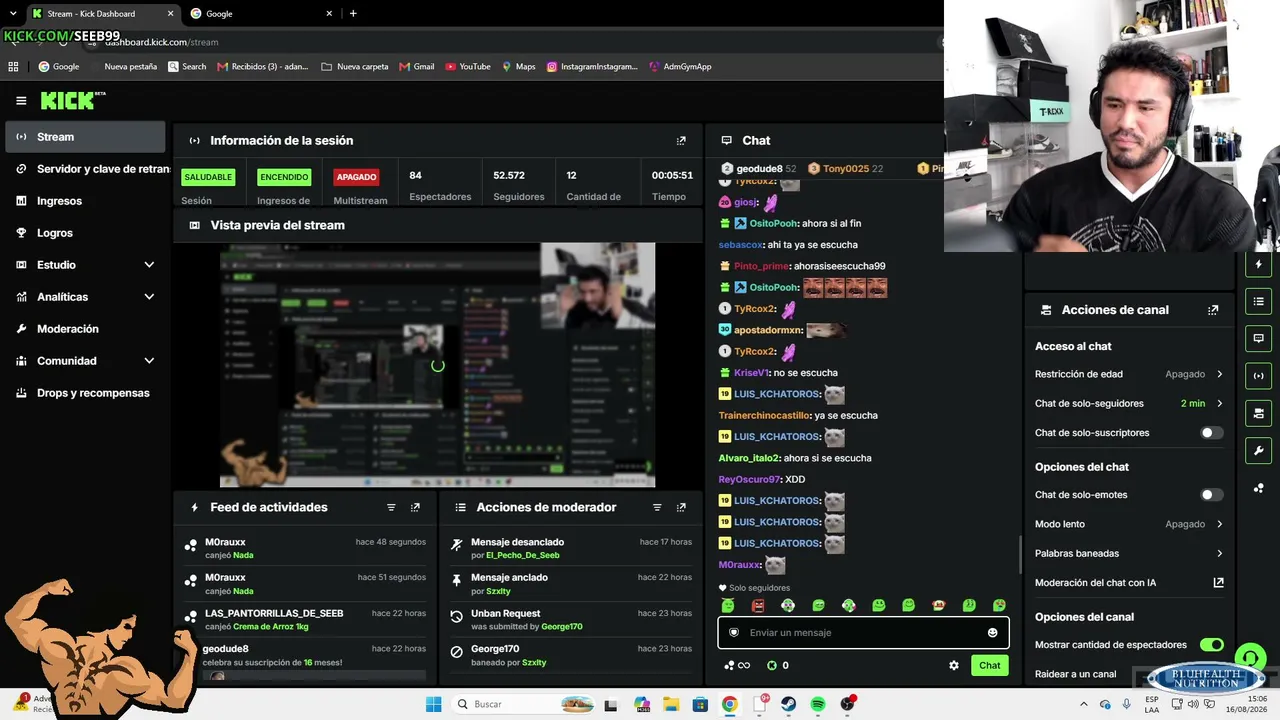Click the Kick logo
The image size is (1280, 720).
[72, 100]
